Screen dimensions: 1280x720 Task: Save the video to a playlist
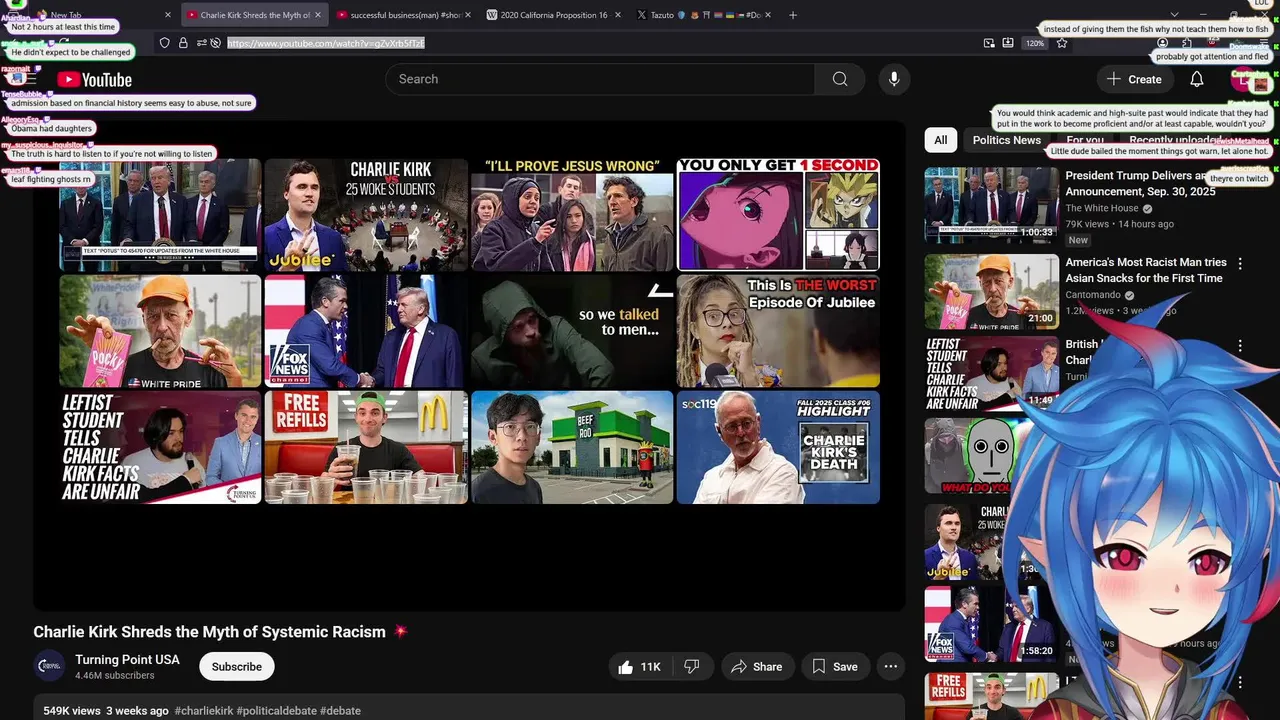(x=835, y=667)
